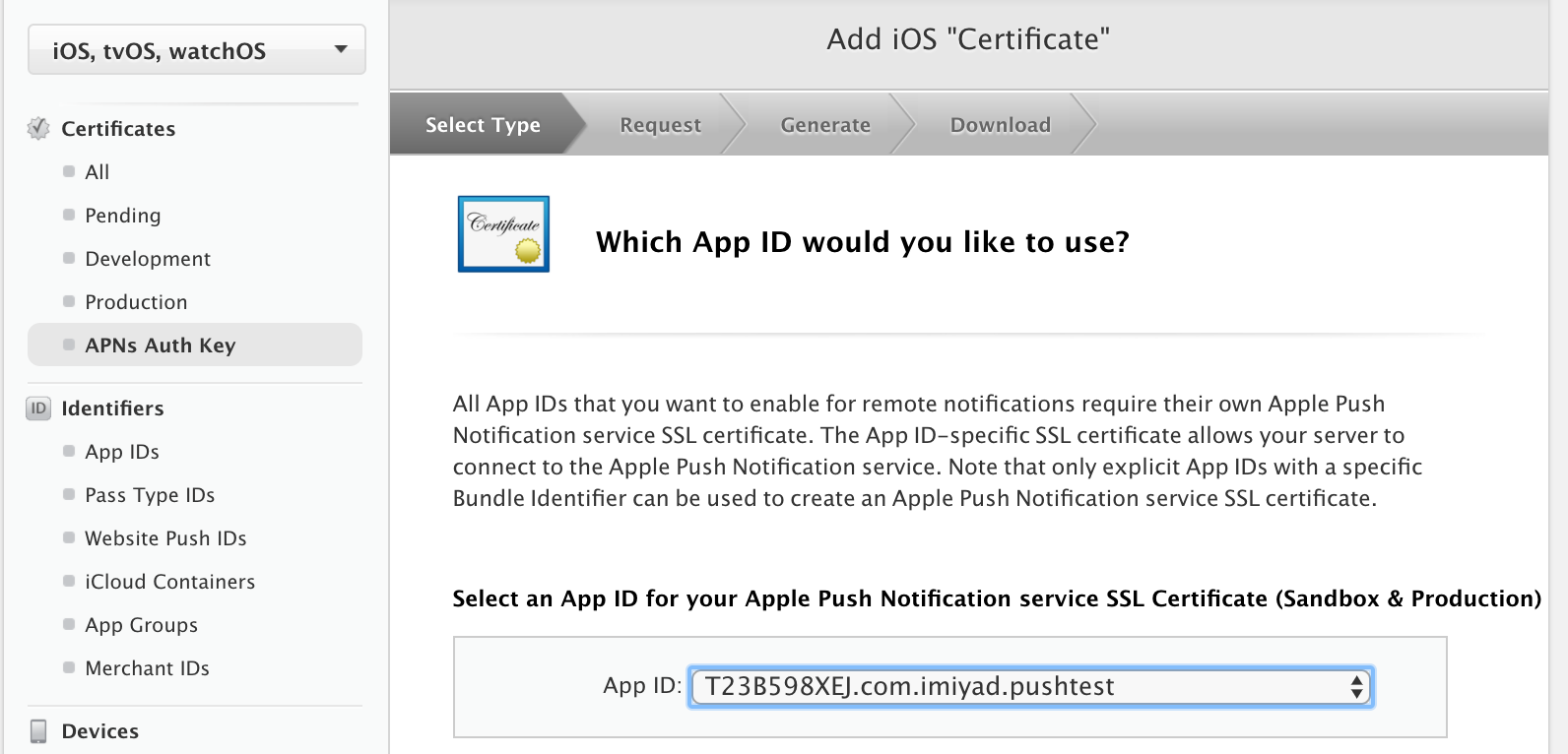Click the Identifiers ID icon
This screenshot has width=1568, height=754.
coord(38,408)
